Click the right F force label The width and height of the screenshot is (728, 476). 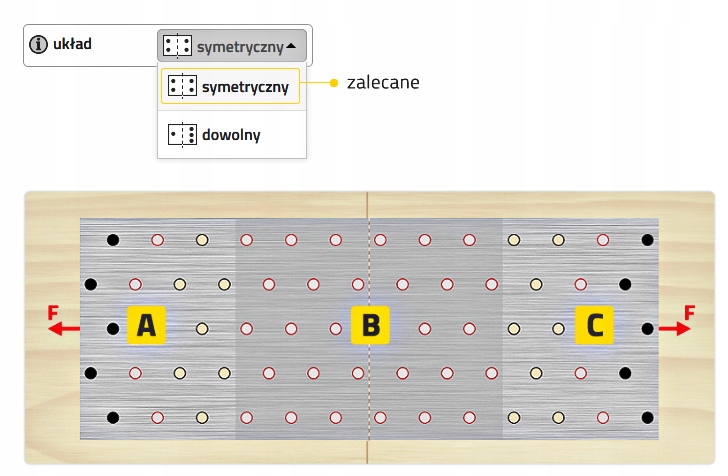(x=689, y=313)
